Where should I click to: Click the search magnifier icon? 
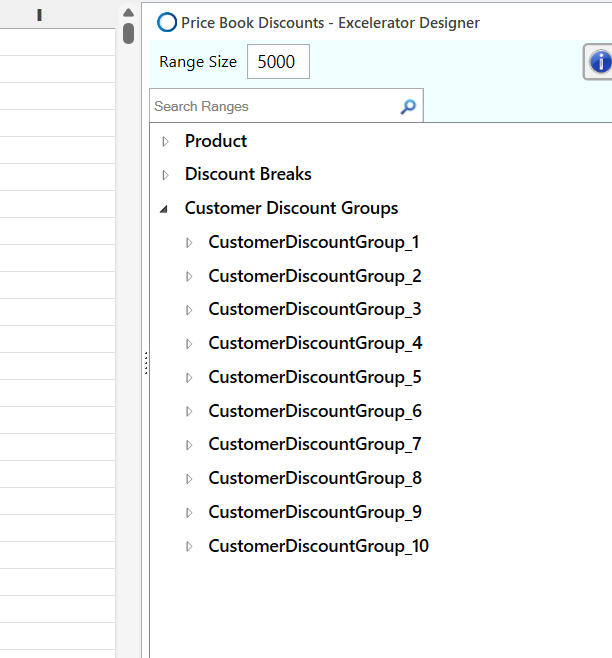coord(408,107)
